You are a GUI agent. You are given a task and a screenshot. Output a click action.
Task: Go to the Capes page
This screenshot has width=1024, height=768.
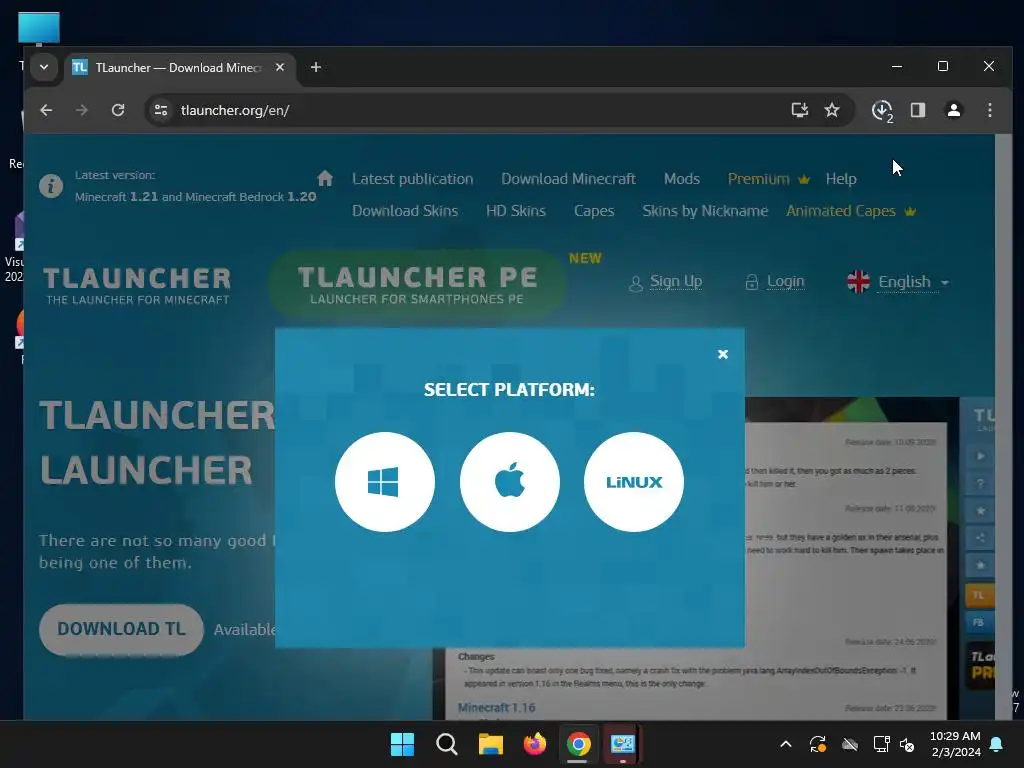594,211
